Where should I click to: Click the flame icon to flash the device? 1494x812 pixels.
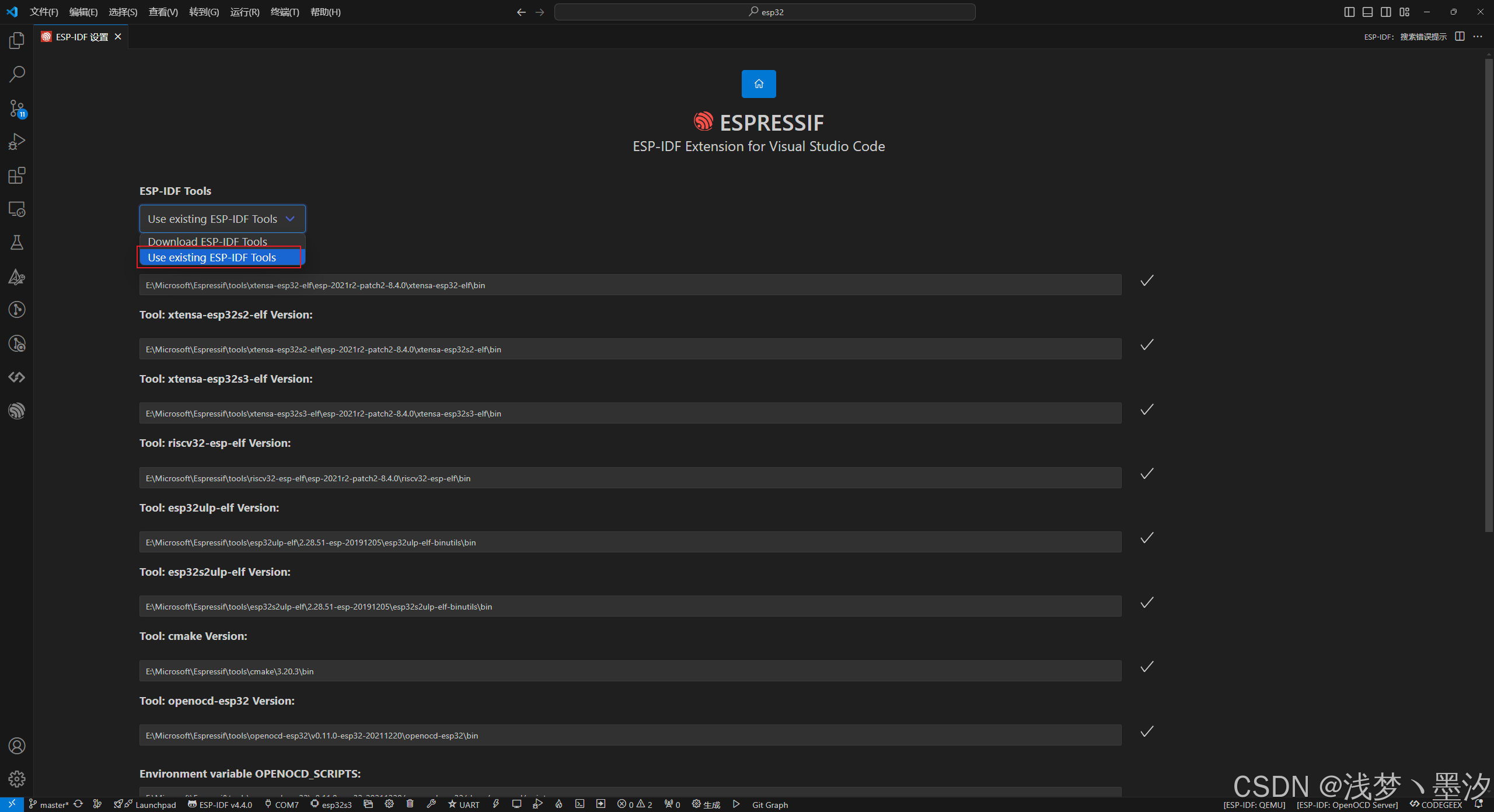point(558,804)
